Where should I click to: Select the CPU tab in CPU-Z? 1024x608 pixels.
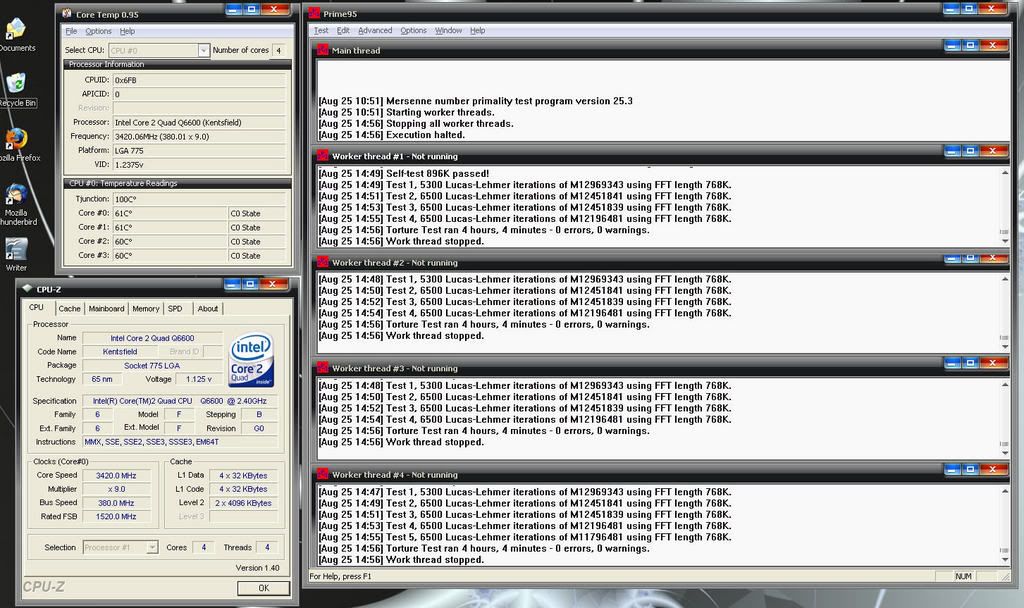click(x=37, y=308)
